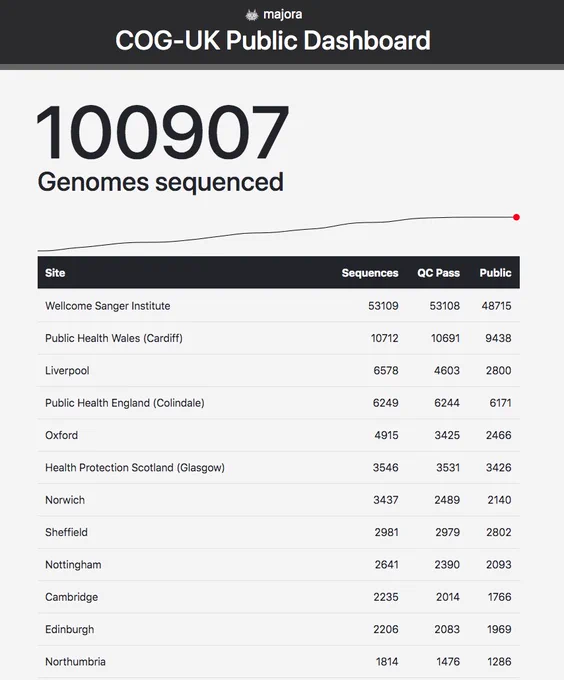This screenshot has width=564, height=680.
Task: Click QC Pass value 10691
Action: [x=445, y=338]
